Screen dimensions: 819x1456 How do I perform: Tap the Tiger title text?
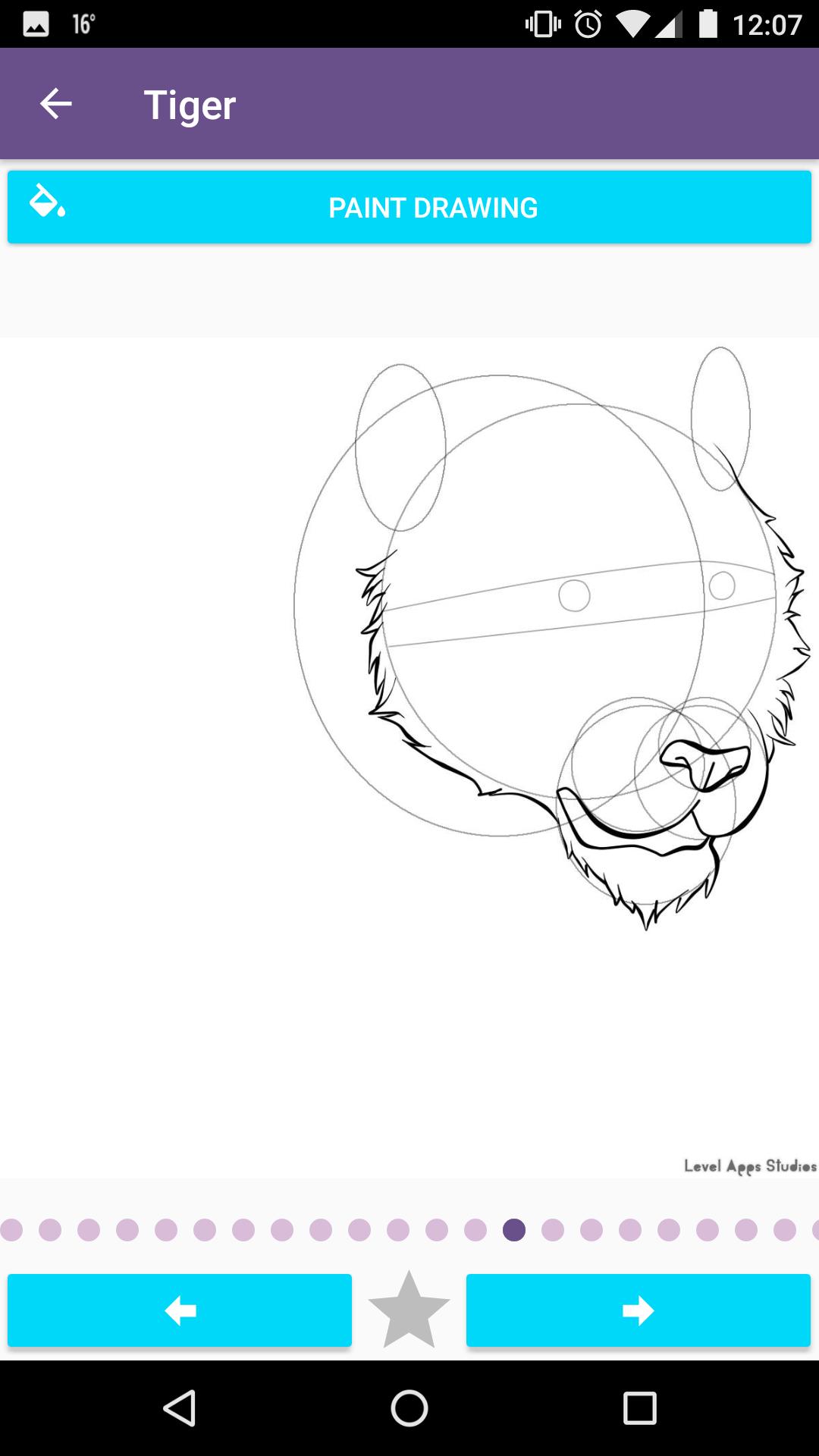(x=190, y=105)
